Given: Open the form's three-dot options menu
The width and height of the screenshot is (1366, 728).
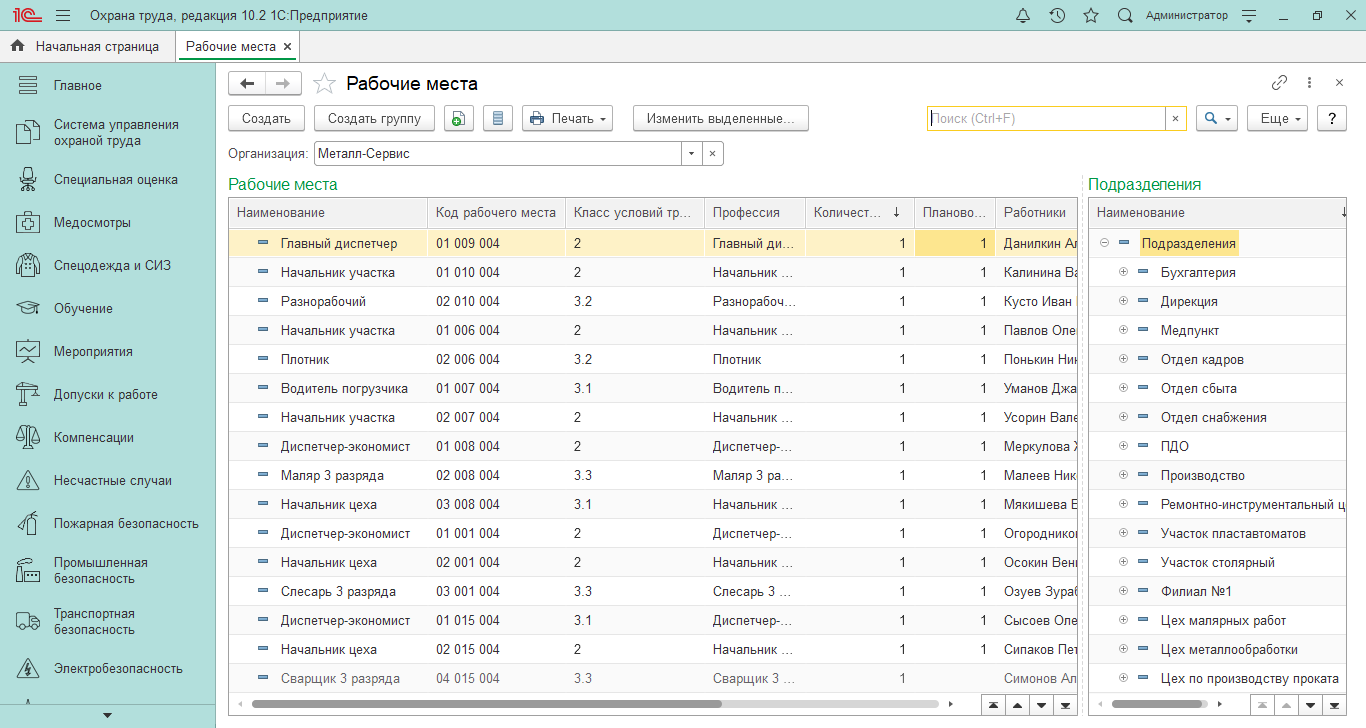Looking at the screenshot, I should coord(1308,83).
